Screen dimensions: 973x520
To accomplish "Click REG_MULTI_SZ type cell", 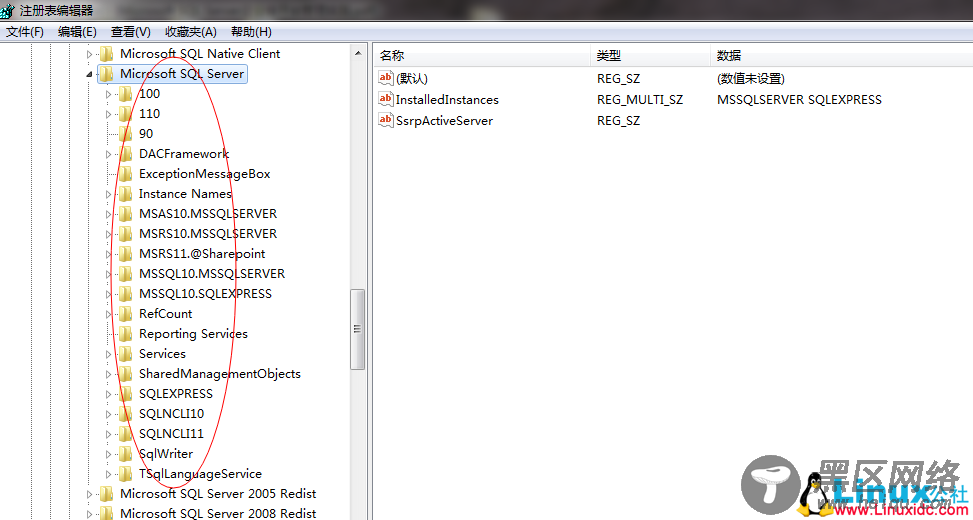I will pos(640,99).
